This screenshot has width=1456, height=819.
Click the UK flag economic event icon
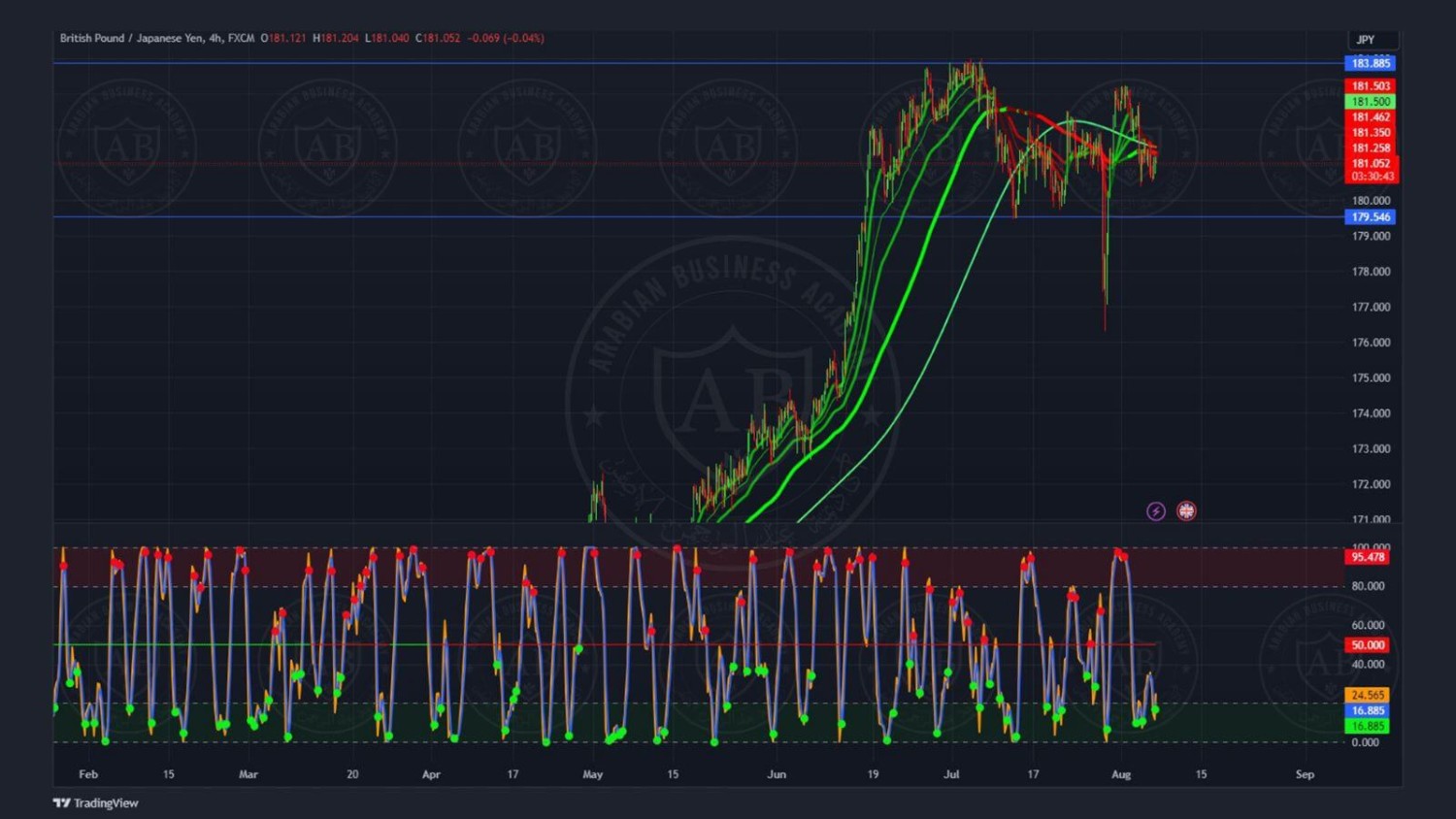[x=1186, y=511]
